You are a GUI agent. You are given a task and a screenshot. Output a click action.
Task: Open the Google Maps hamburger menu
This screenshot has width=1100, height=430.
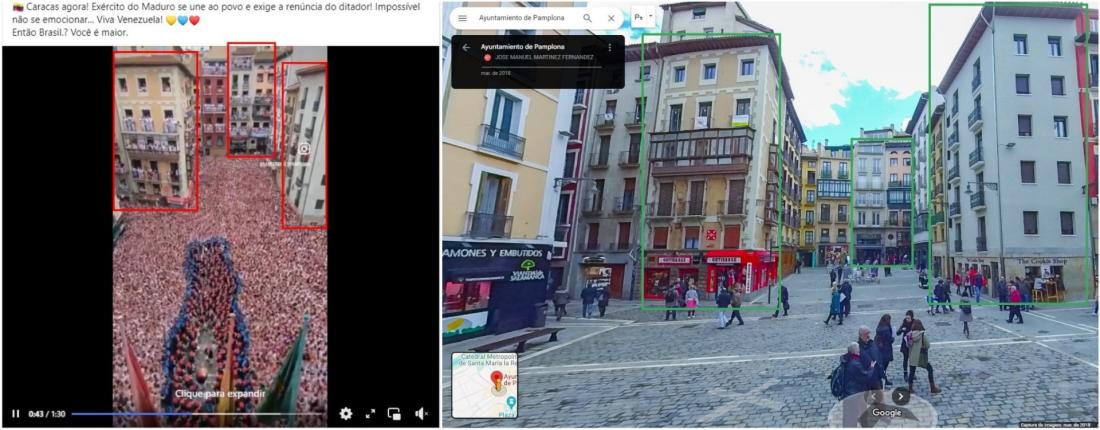[462, 18]
